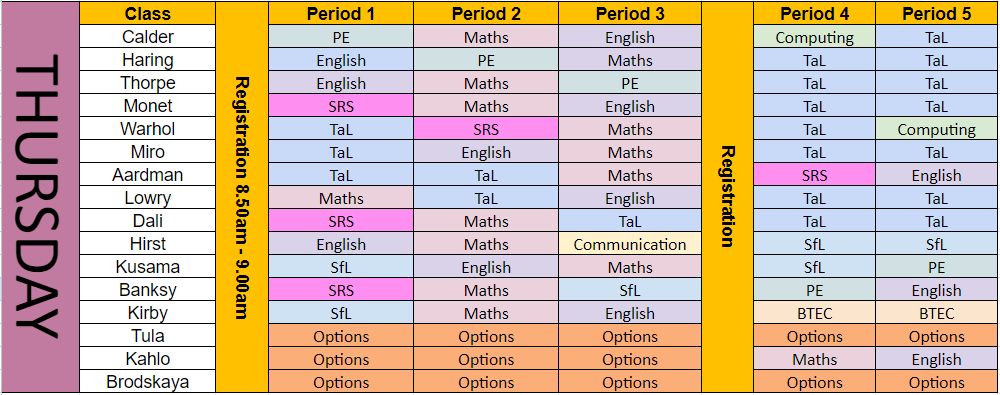Click the Kirby class name cell
Viewport: 1000px width, 395px height.
[148, 313]
